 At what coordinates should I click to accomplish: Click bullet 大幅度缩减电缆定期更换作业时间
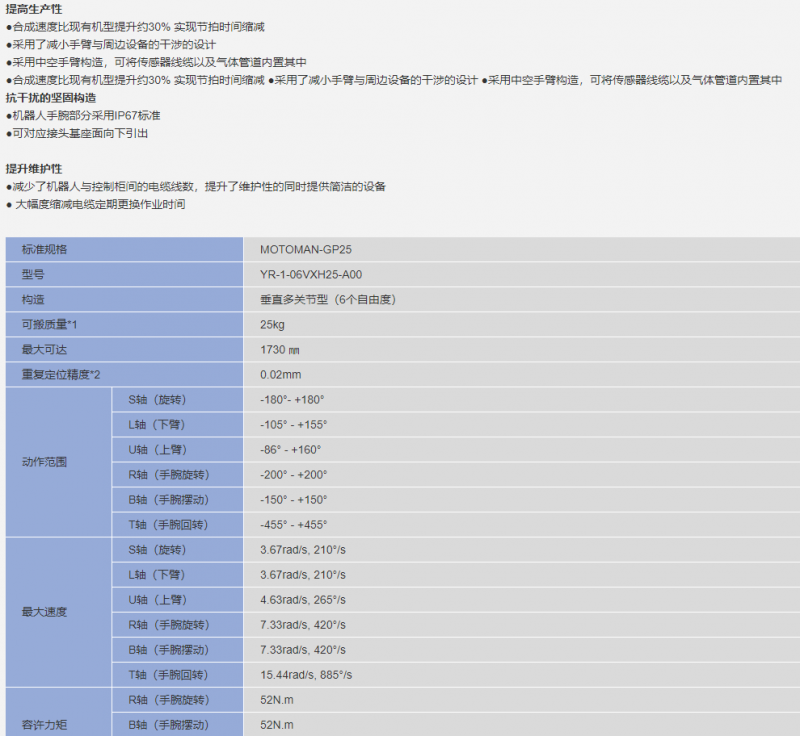[95, 205]
